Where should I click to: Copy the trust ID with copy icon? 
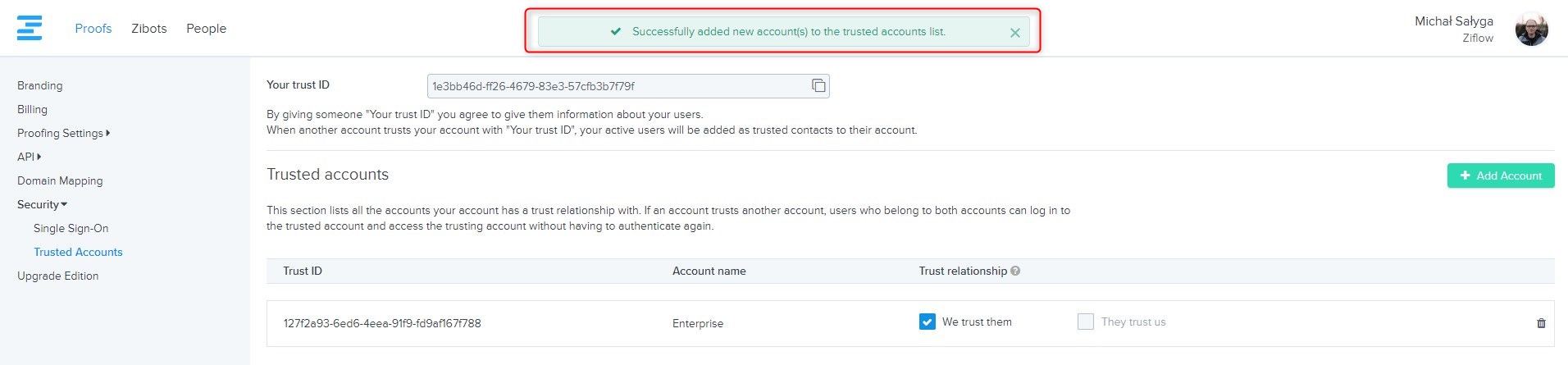(818, 86)
